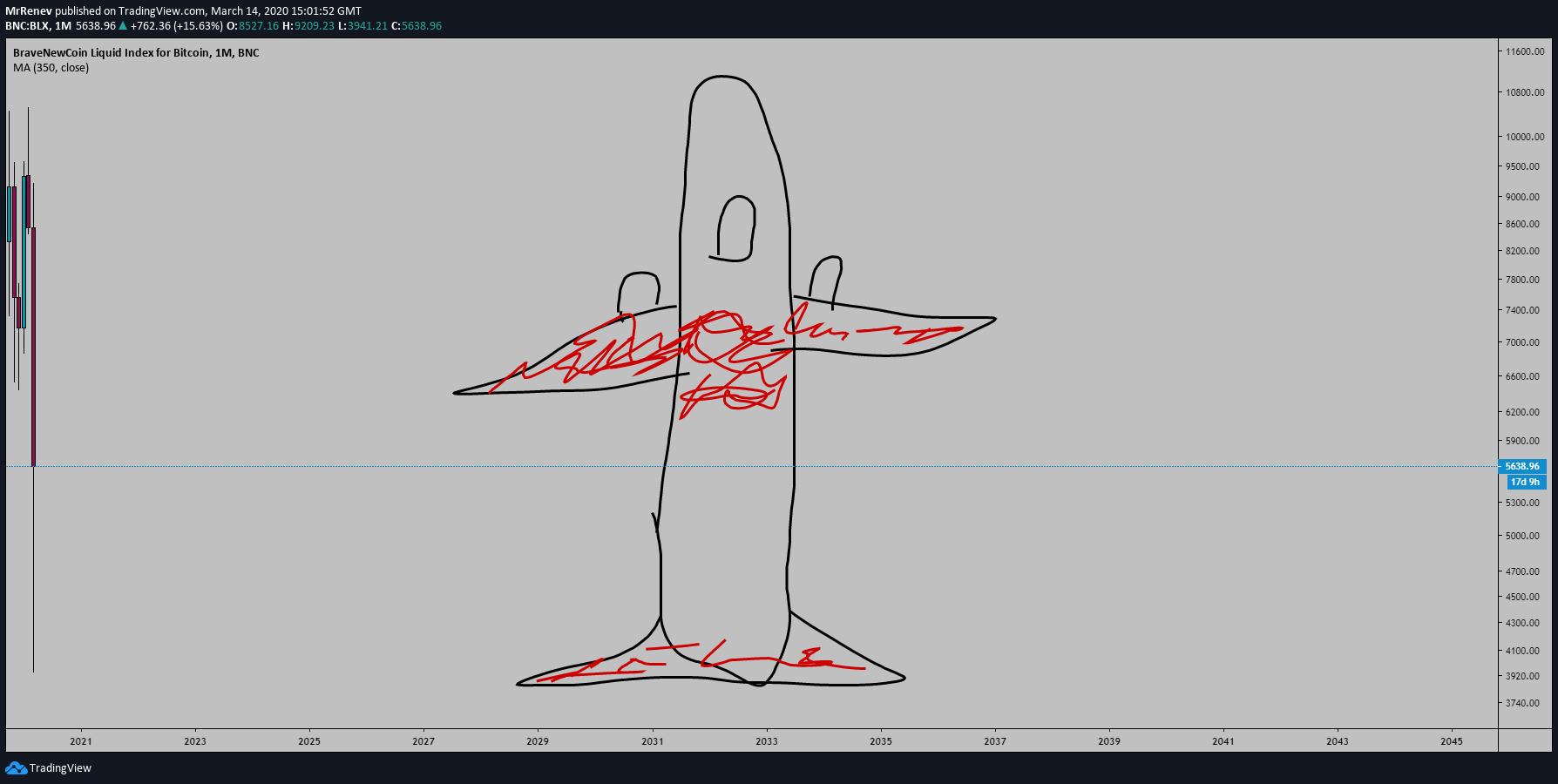Click the 2033 label on the time axis
1558x784 pixels.
[x=767, y=741]
